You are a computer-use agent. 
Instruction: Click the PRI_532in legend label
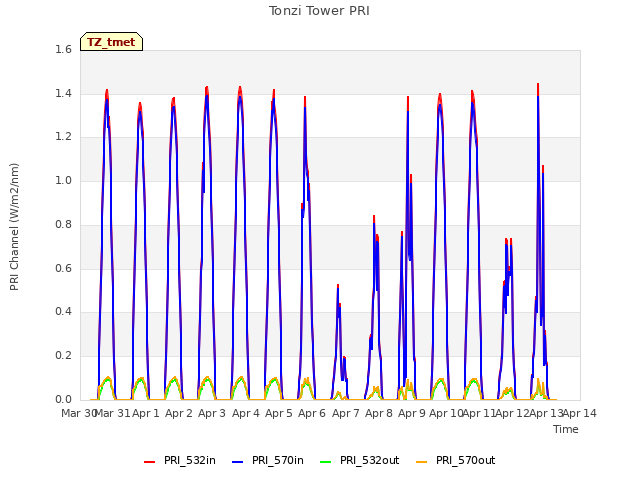[190, 460]
